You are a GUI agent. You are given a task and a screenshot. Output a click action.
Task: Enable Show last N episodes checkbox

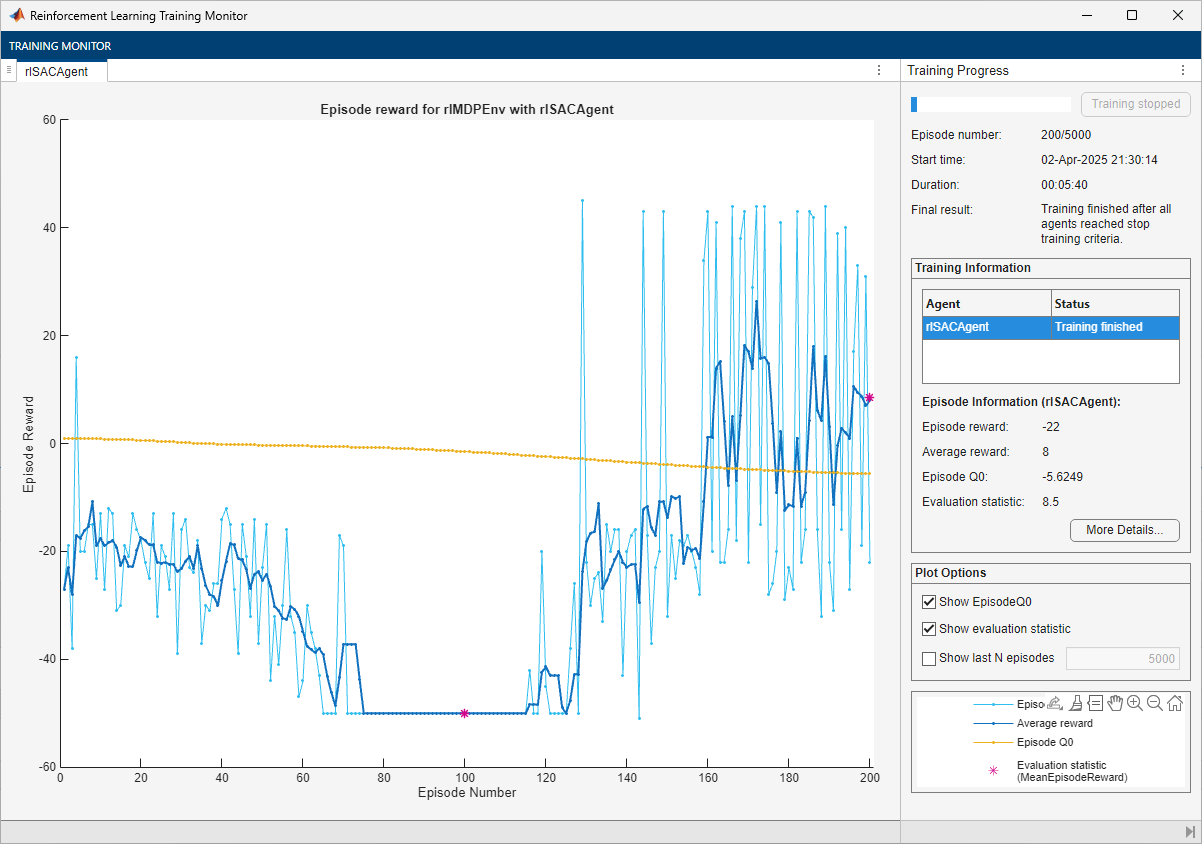click(x=929, y=658)
